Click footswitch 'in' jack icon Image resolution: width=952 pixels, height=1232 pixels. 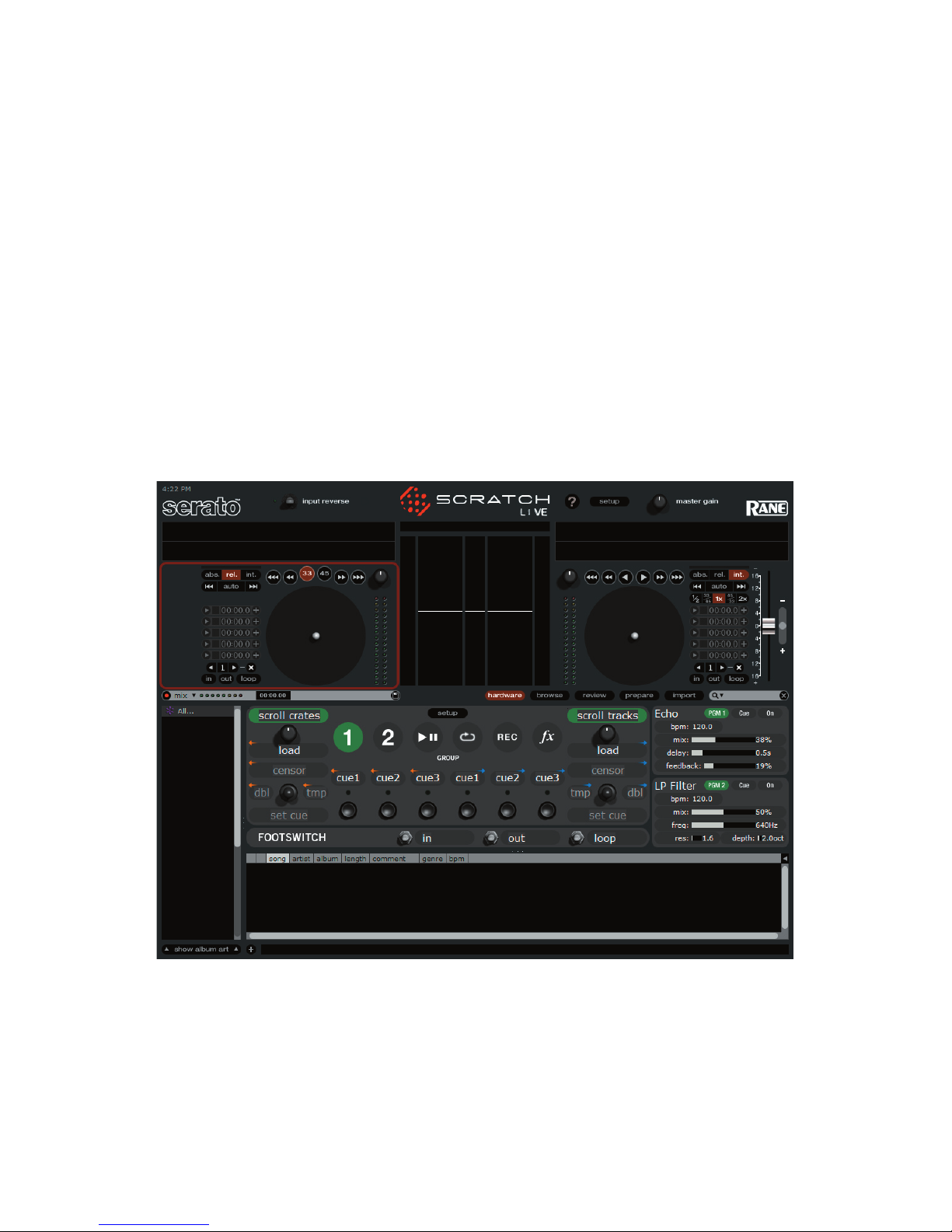click(x=405, y=838)
